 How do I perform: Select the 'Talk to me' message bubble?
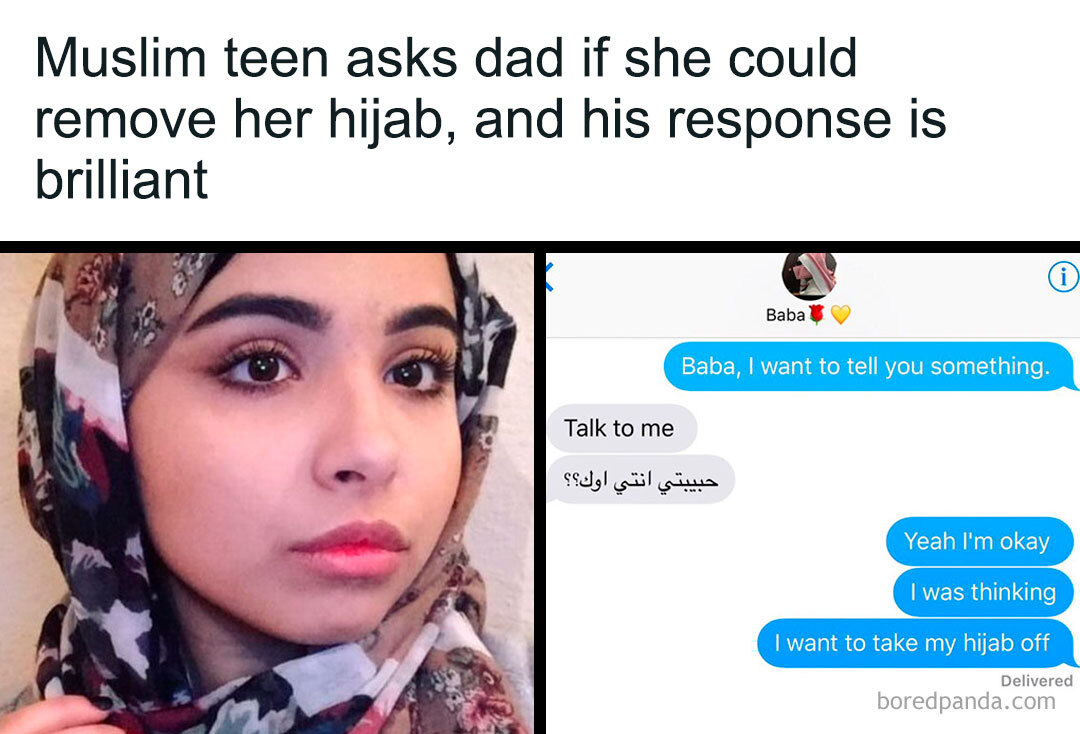tap(622, 428)
